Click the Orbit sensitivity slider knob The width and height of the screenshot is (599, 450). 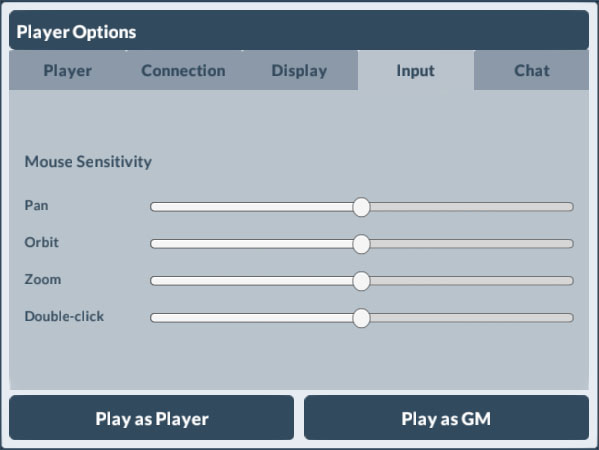(361, 244)
